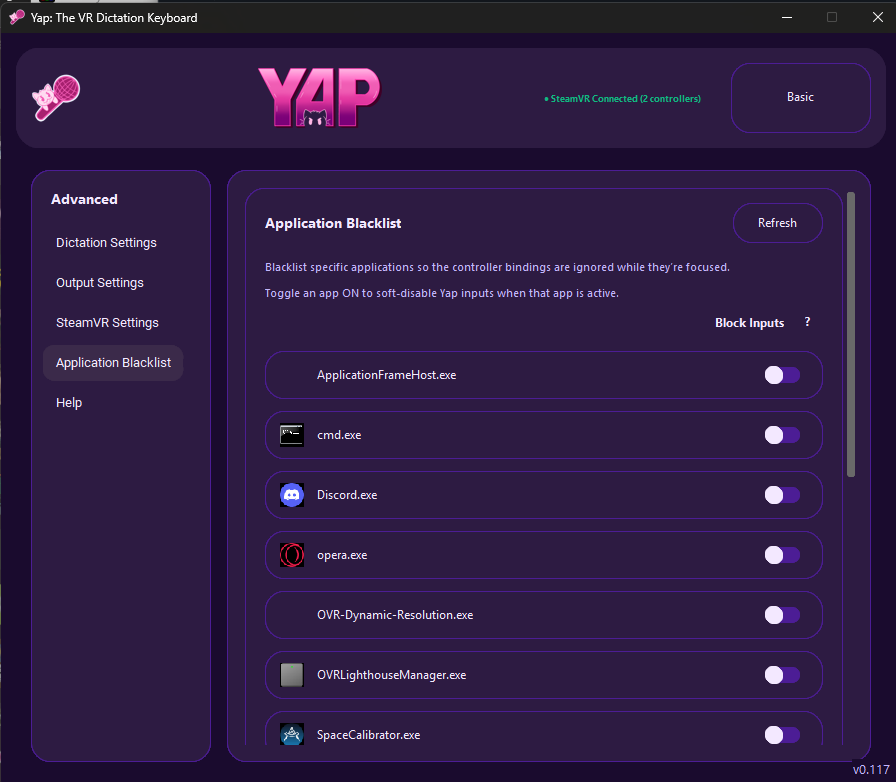This screenshot has width=896, height=782.
Task: Click the Discord app icon
Action: pos(291,495)
